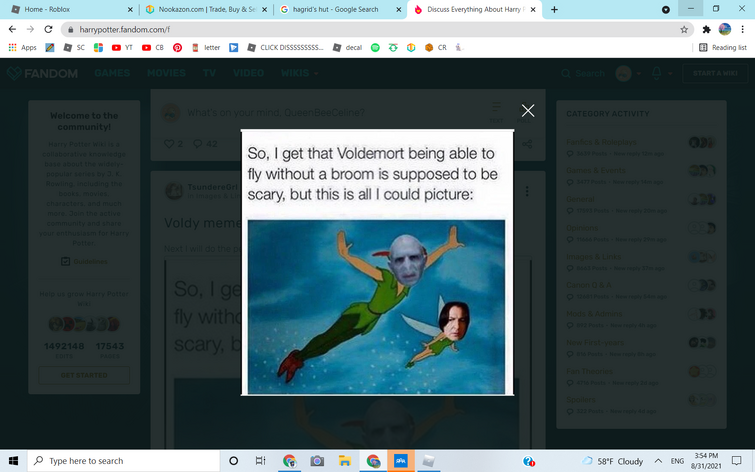
Task: Open a new browser tab
Action: point(554,10)
